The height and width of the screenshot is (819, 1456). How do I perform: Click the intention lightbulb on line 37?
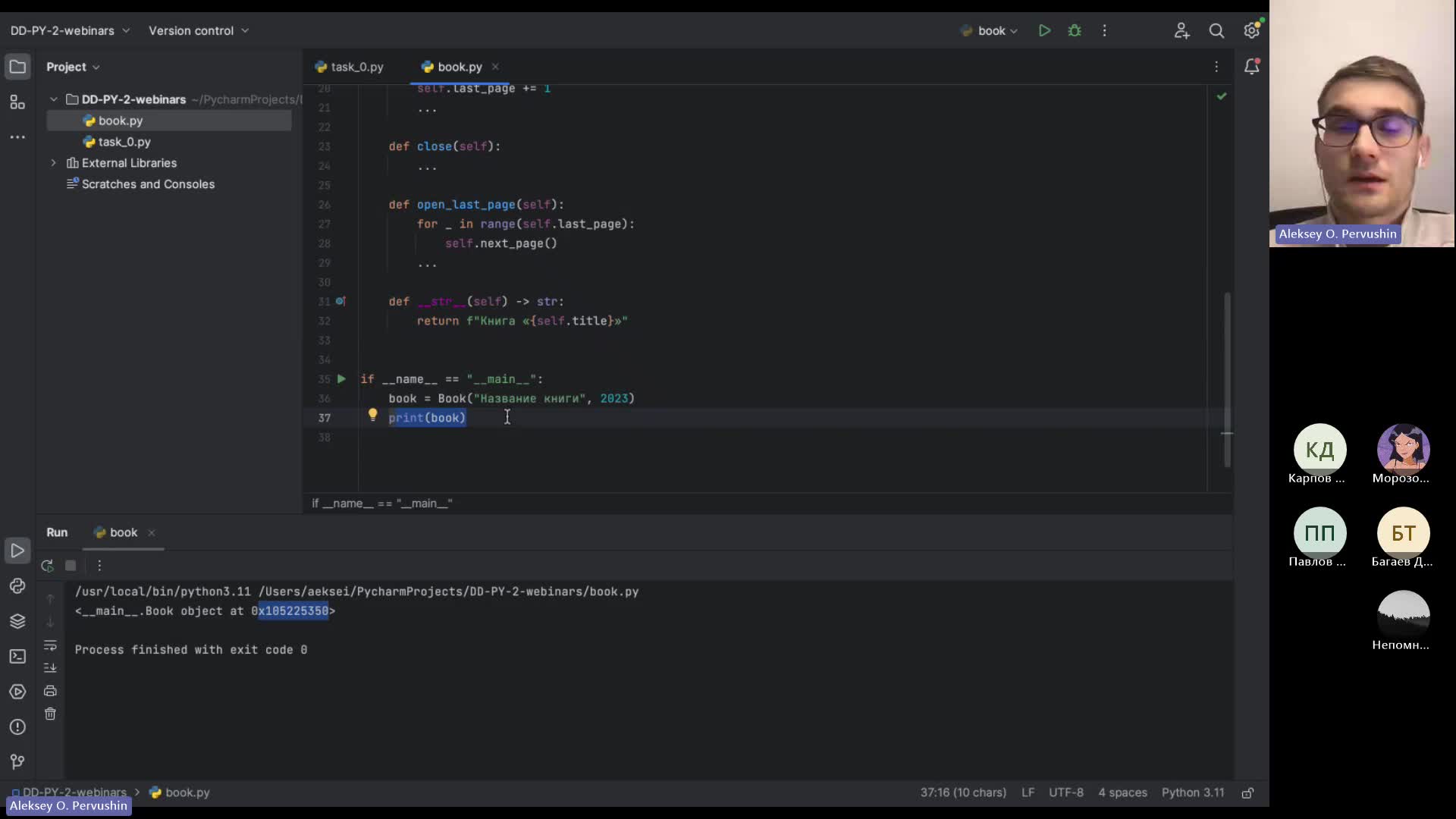[372, 415]
